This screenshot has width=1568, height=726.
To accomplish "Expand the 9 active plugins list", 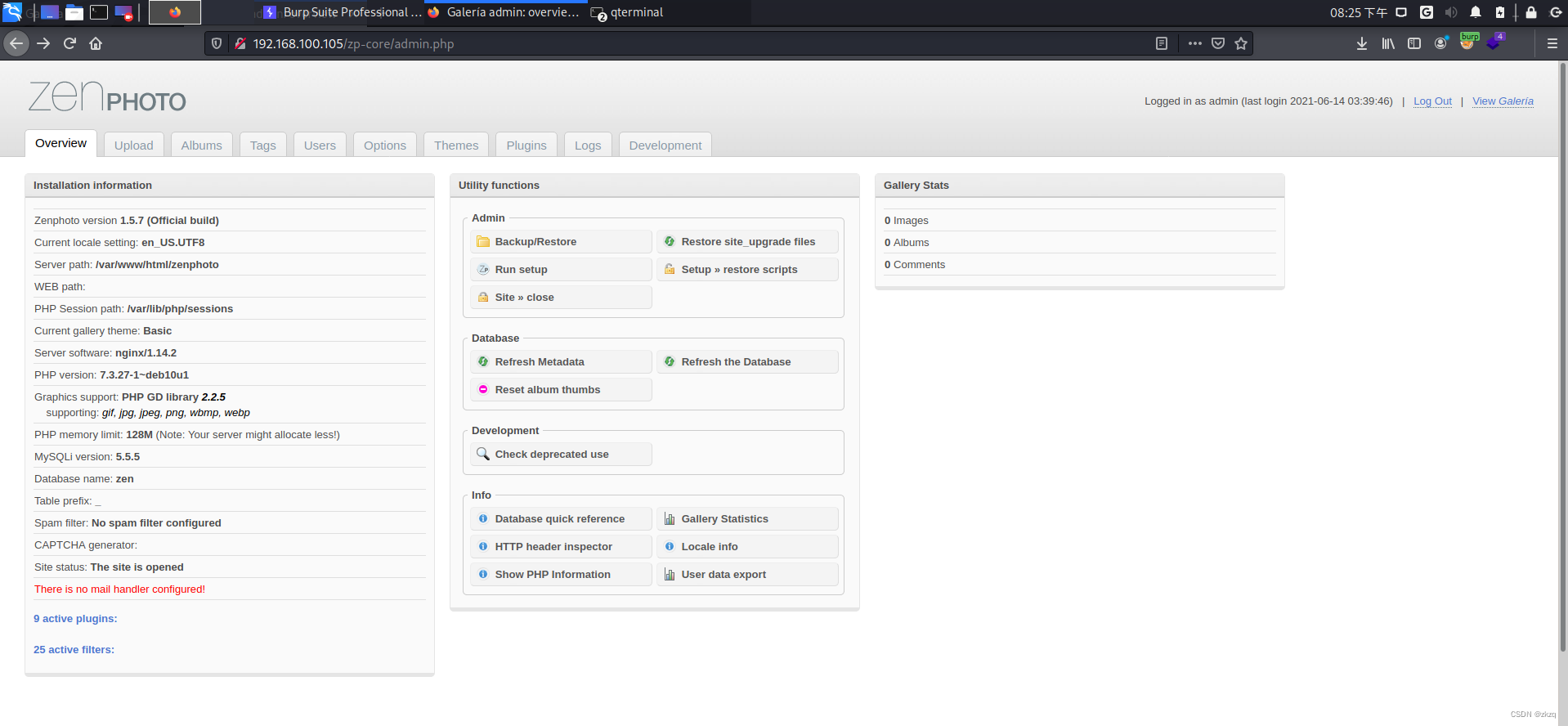I will (x=75, y=619).
